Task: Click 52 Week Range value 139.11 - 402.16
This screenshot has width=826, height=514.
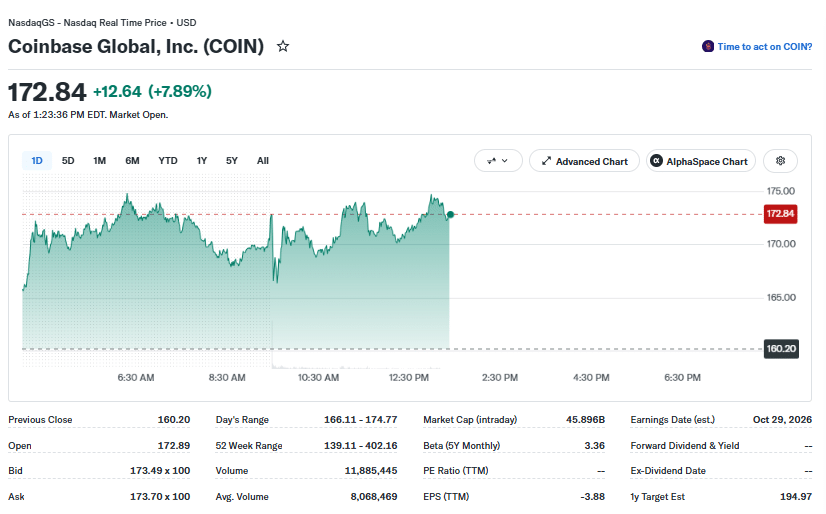Action: [x=360, y=446]
